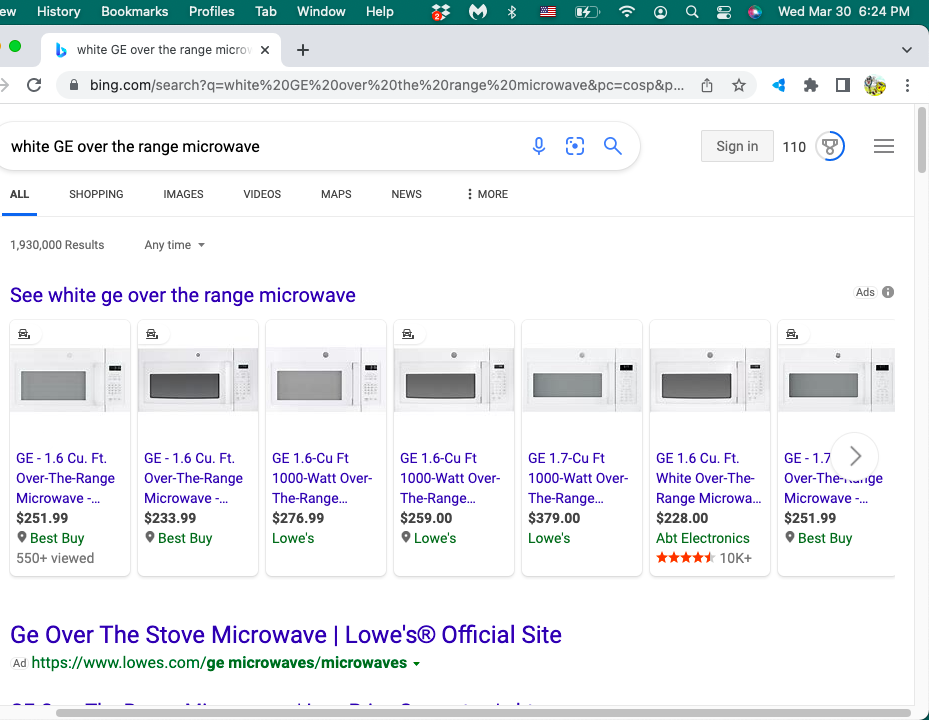Open the Chrome extensions puzzle icon
929x720 pixels.
[x=811, y=85]
